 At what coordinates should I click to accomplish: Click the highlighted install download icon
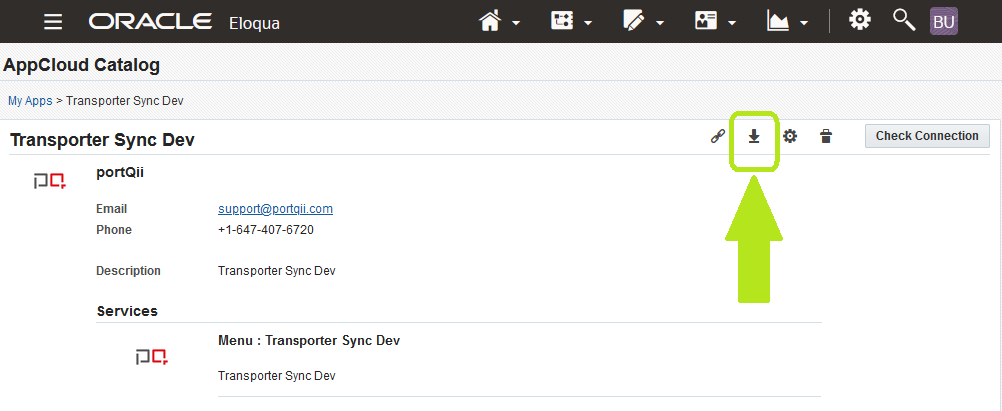754,136
